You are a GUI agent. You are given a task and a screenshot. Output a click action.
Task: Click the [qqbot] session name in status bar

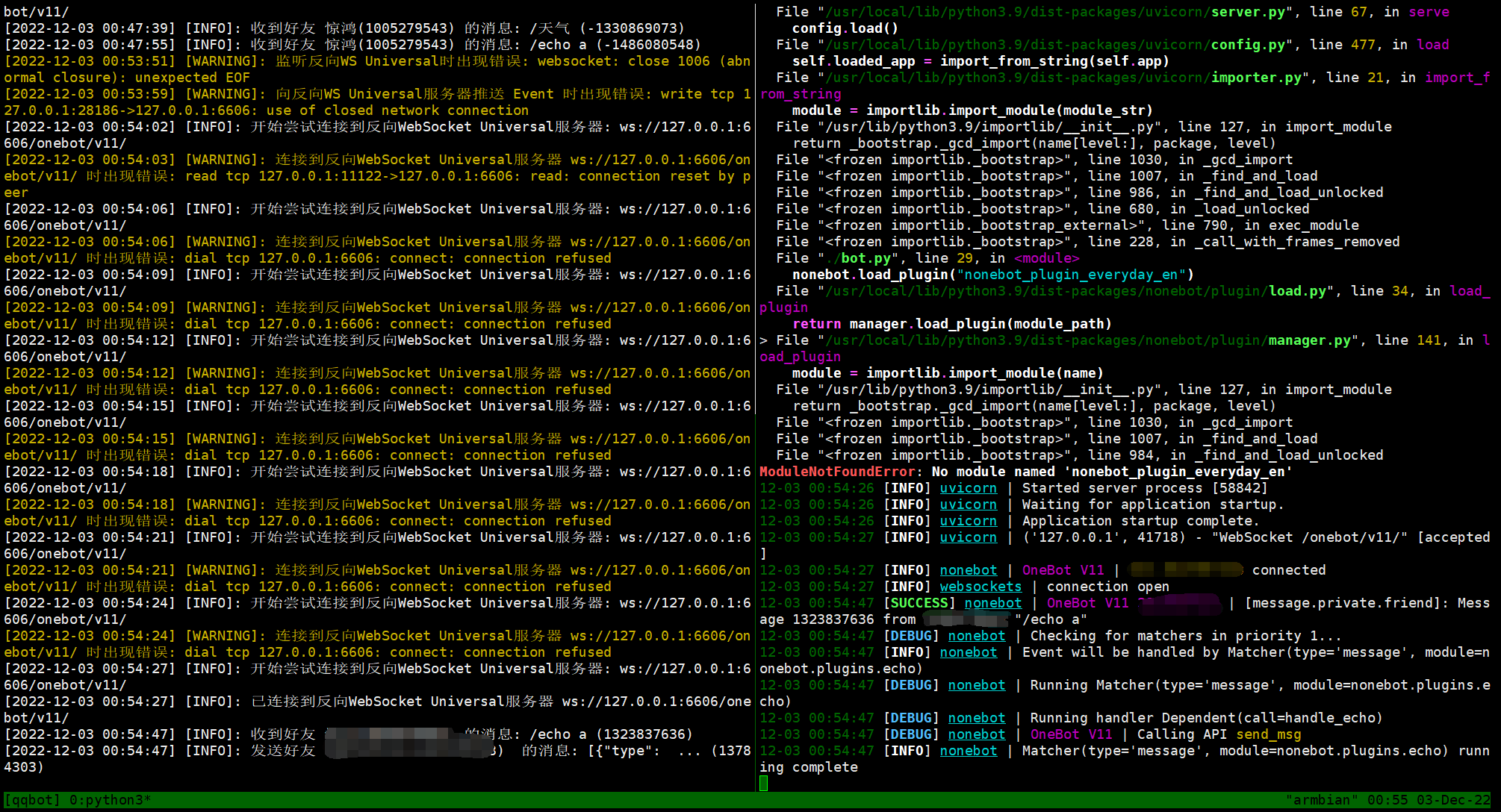tap(32, 800)
